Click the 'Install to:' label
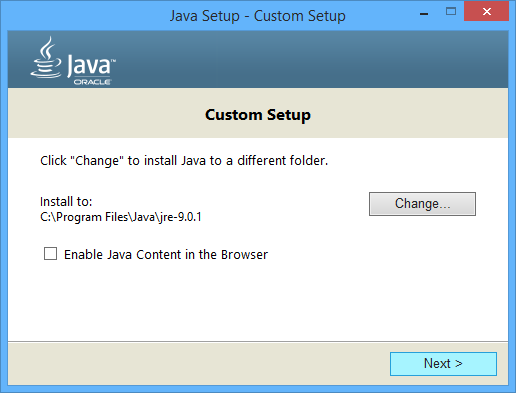This screenshot has width=516, height=393. tap(66, 202)
